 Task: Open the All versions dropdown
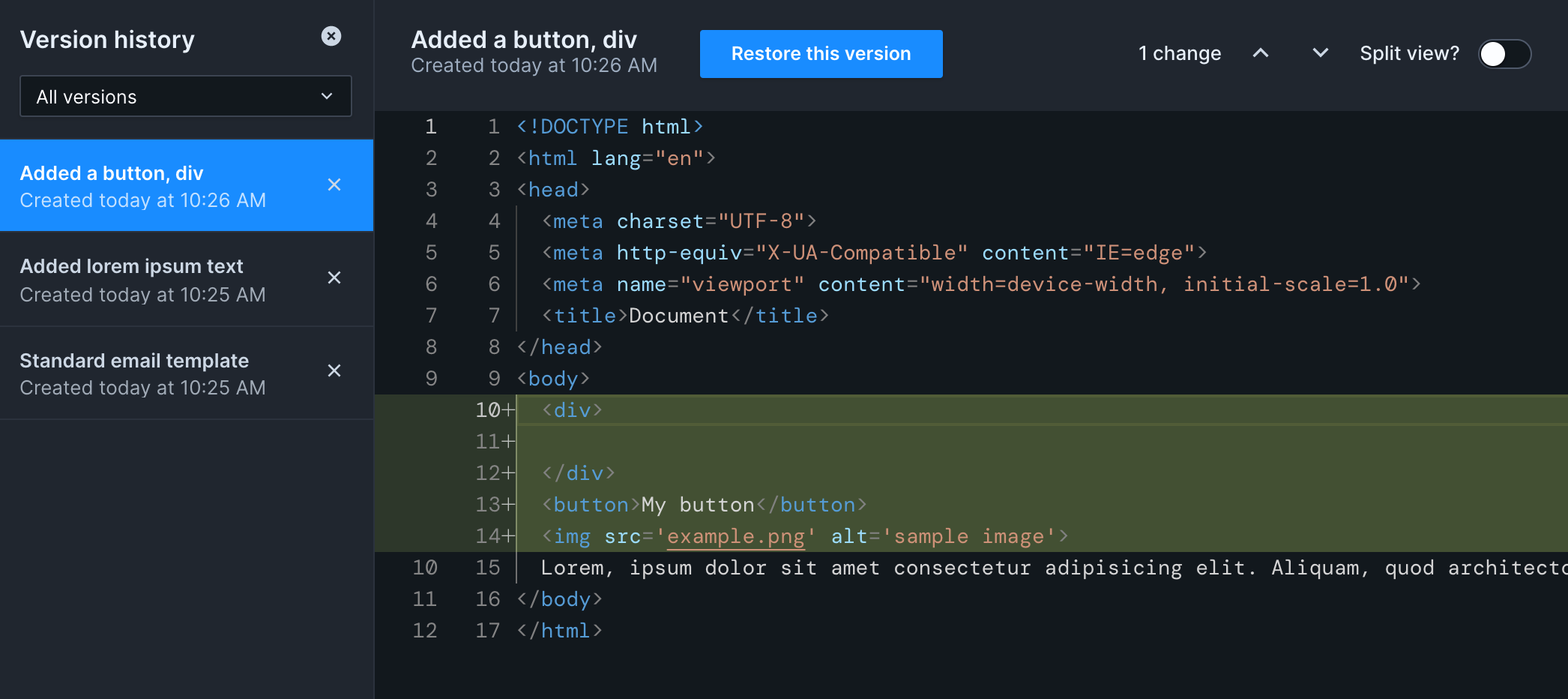pyautogui.click(x=186, y=96)
